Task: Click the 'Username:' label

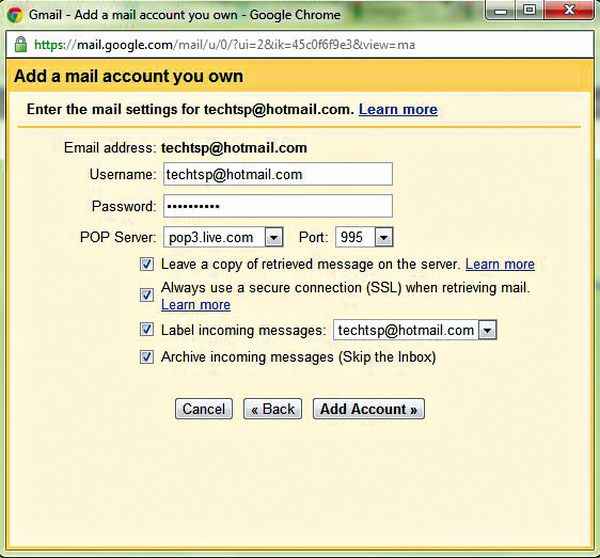Action: (122, 175)
